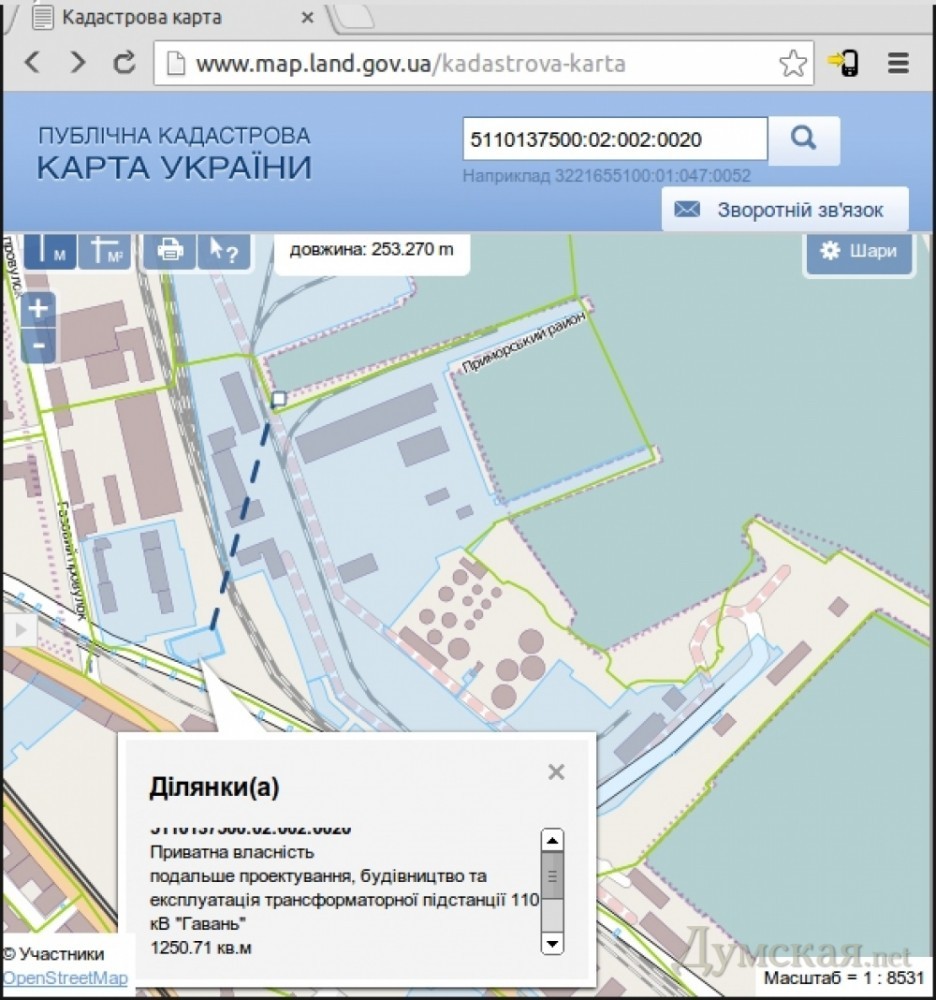
Task: Open the OpenStreetMap link
Action: click(x=65, y=978)
